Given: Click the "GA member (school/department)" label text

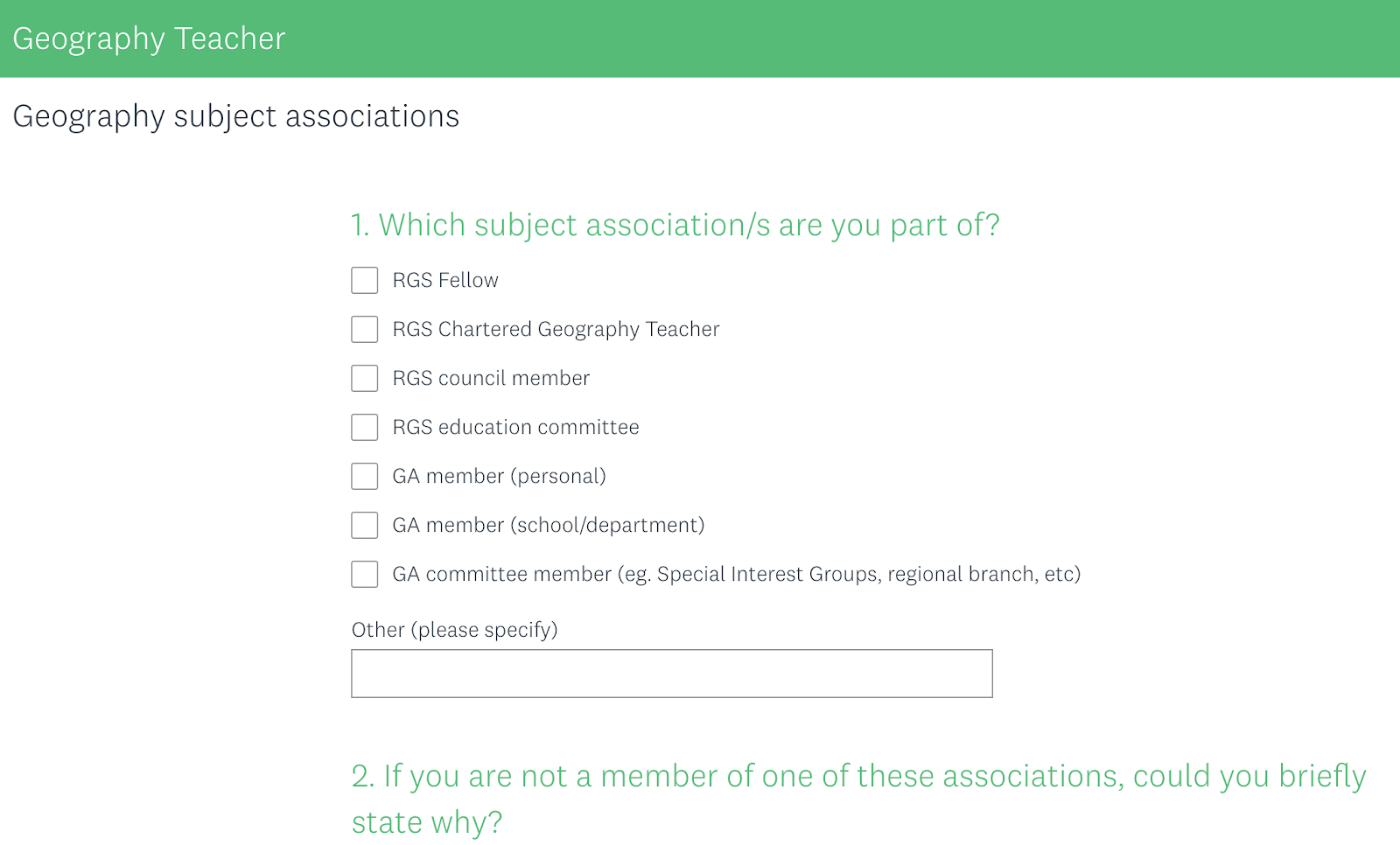Looking at the screenshot, I should point(548,525).
